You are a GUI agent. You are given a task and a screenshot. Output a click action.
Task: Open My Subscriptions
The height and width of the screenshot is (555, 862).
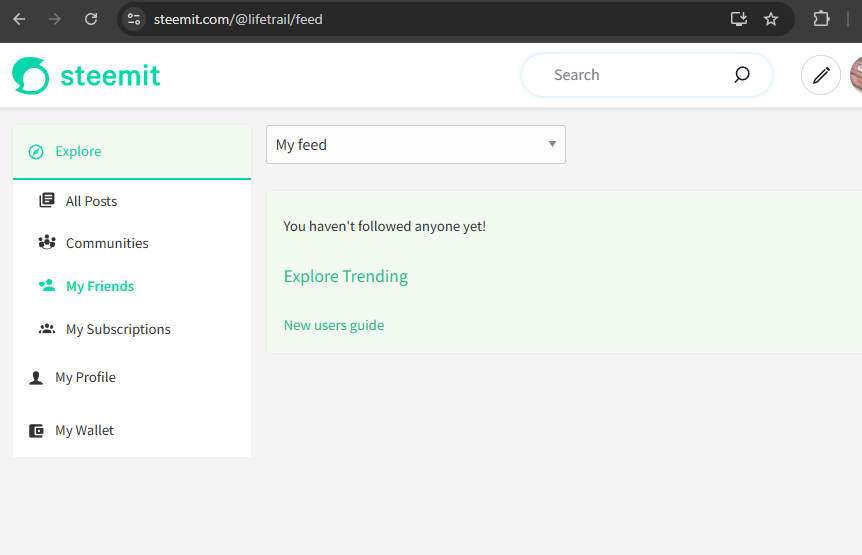[x=118, y=329]
